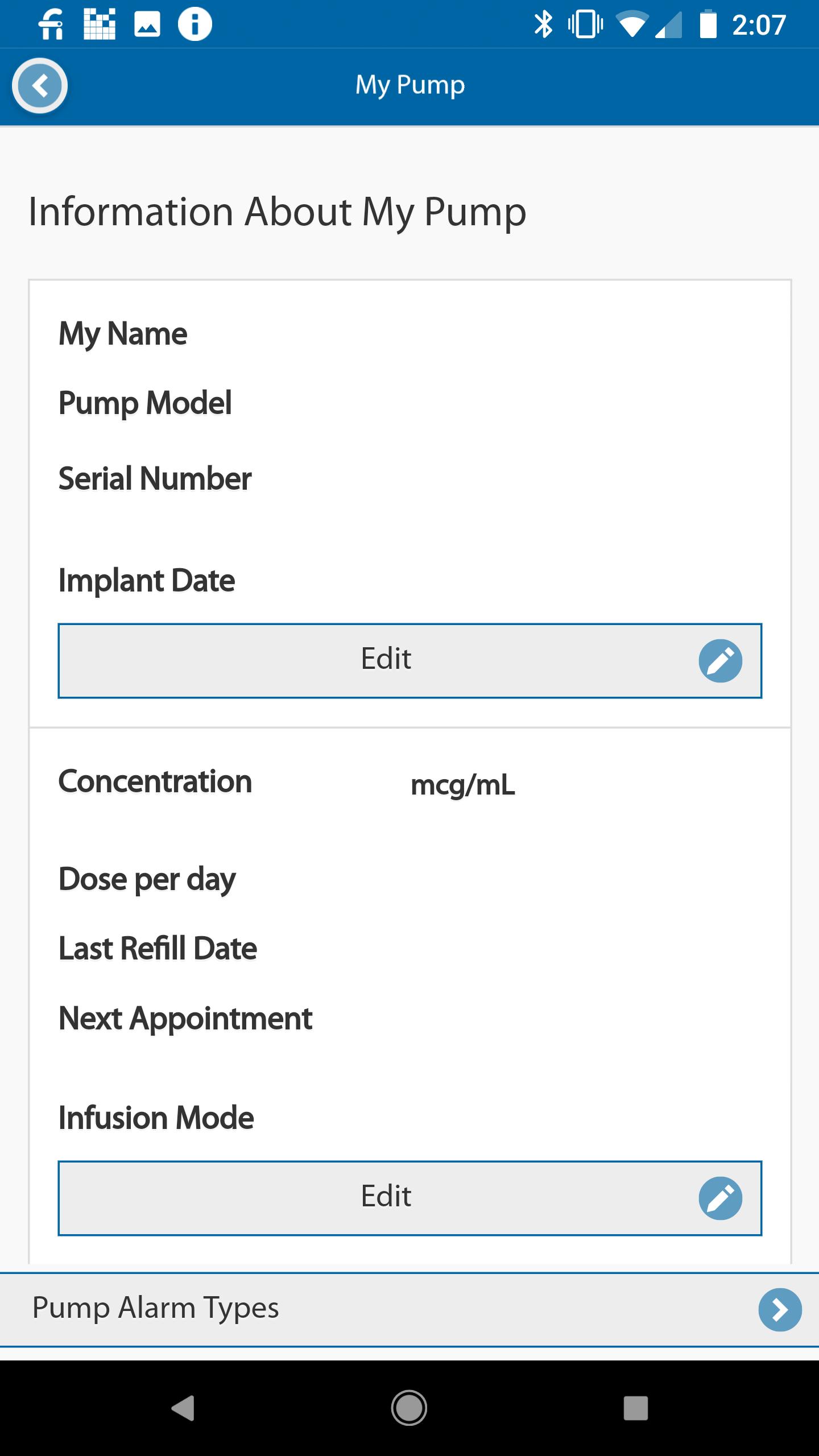Edit concentration and dose details
The height and width of the screenshot is (1456, 819).
[x=387, y=1198]
